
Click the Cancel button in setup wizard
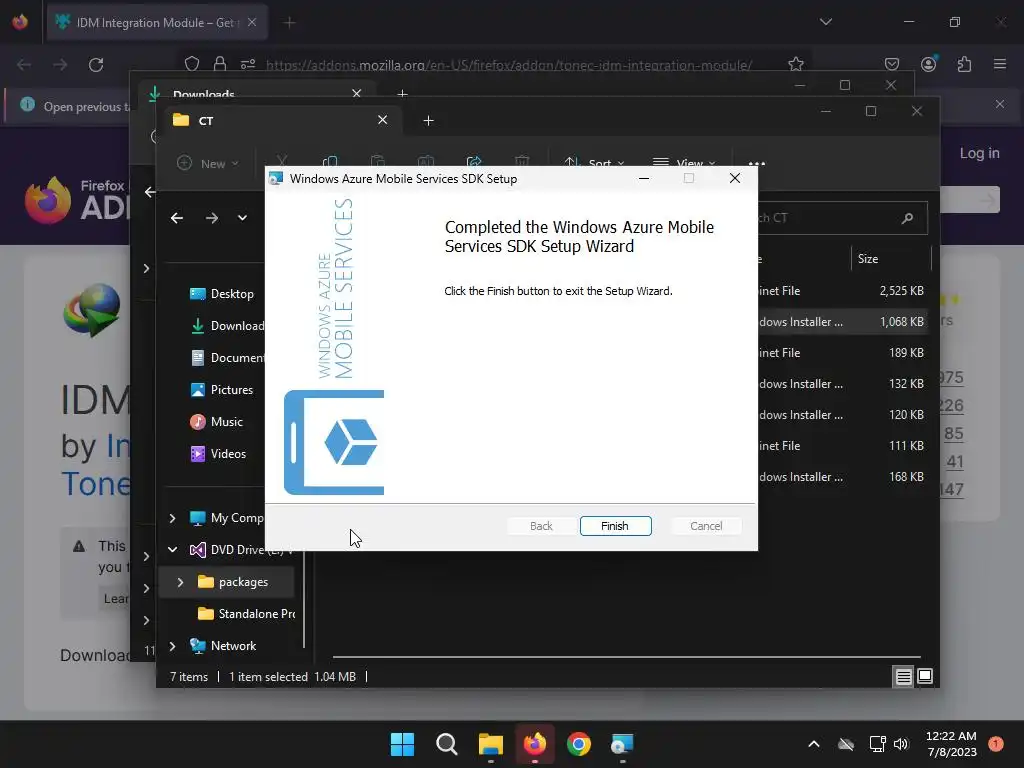(x=706, y=526)
